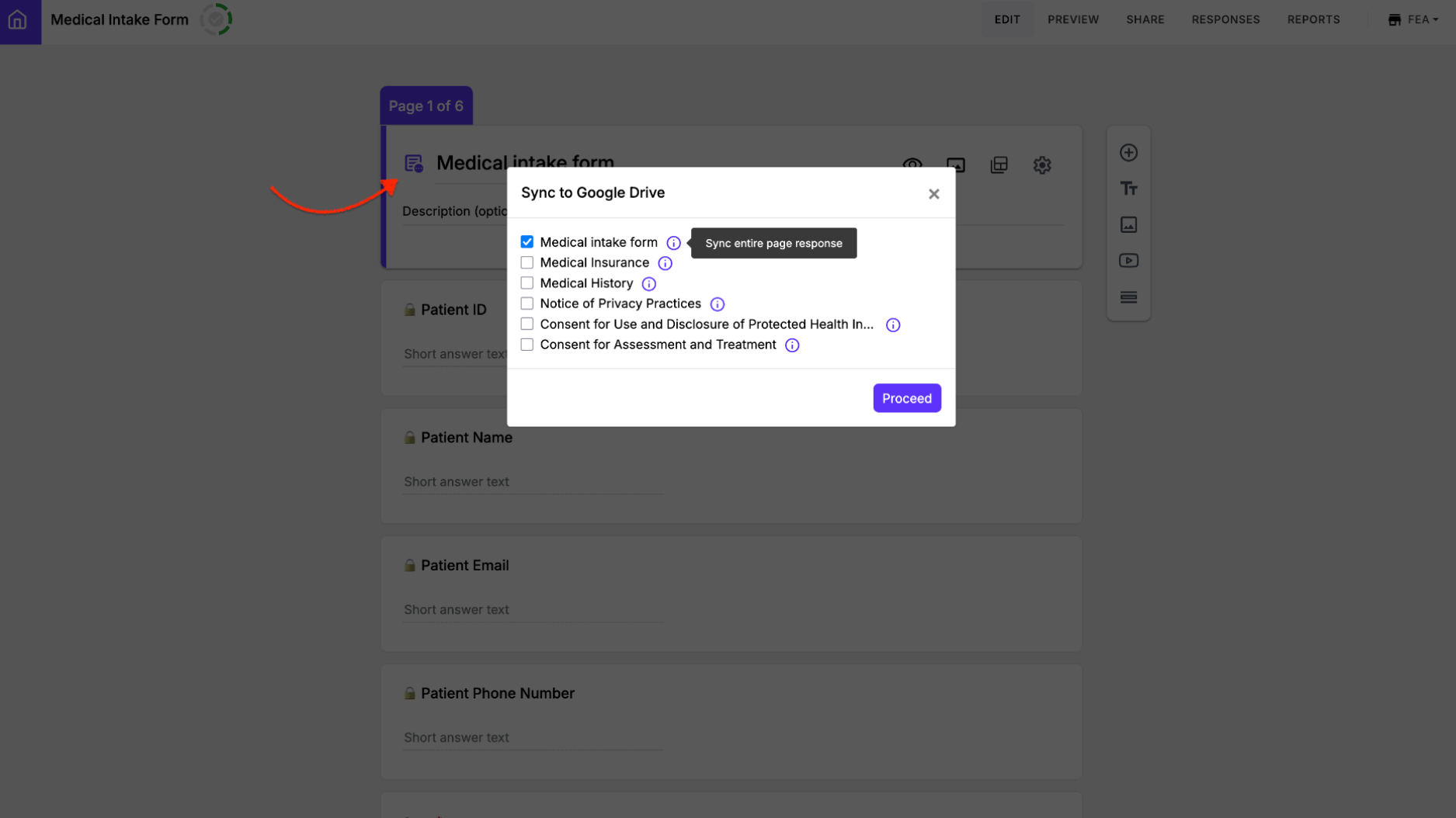Open the SHARE tab
This screenshot has height=818, width=1456.
[1145, 19]
